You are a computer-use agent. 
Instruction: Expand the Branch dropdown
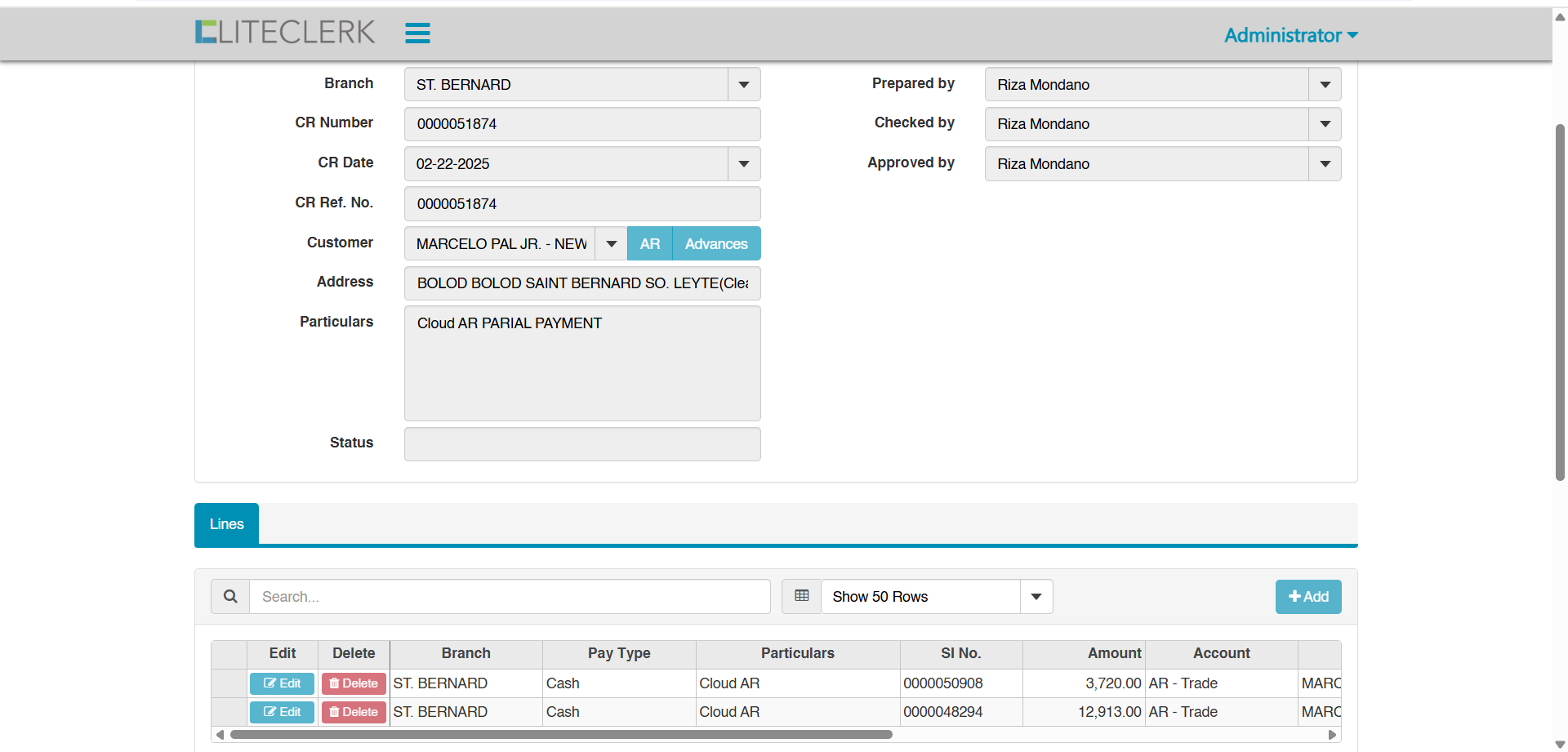pyautogui.click(x=743, y=85)
